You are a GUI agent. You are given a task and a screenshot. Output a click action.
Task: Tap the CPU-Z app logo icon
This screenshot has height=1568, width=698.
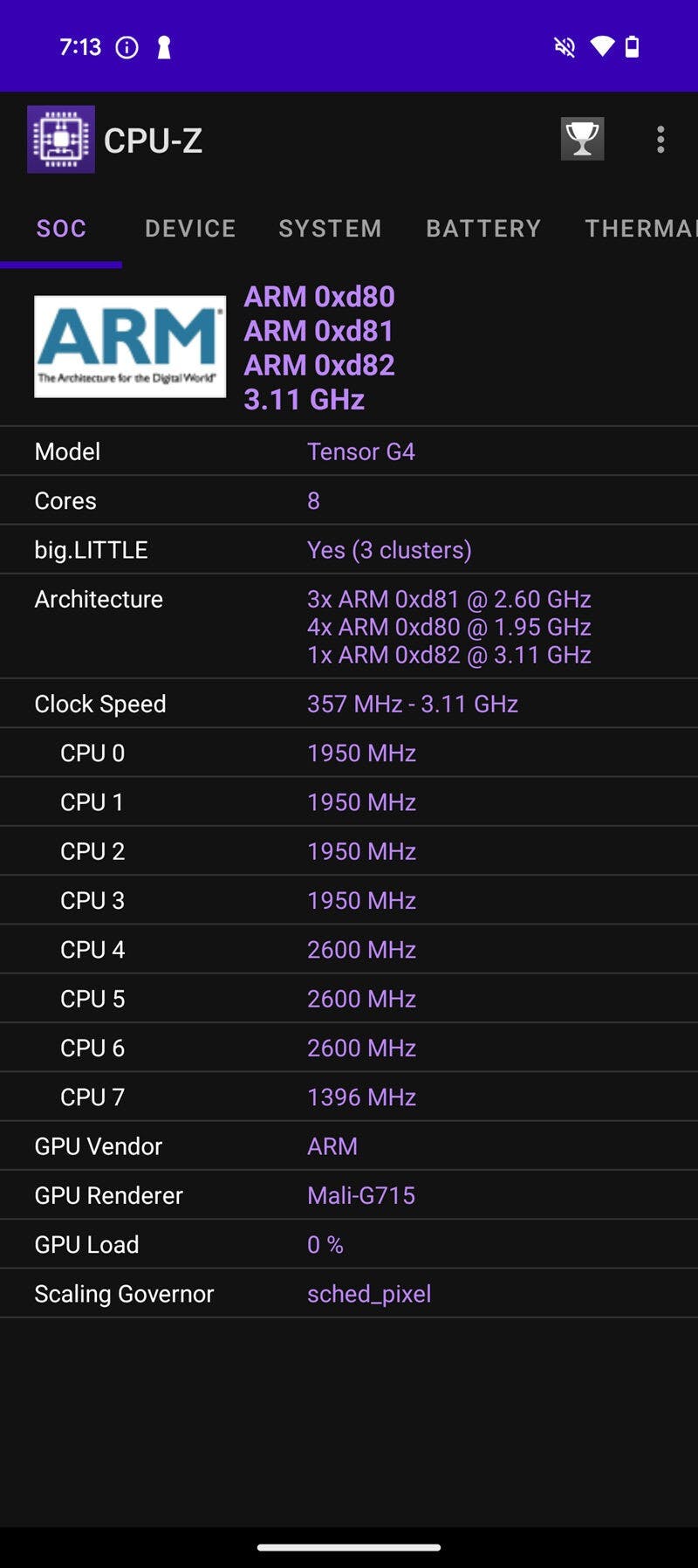pos(61,140)
